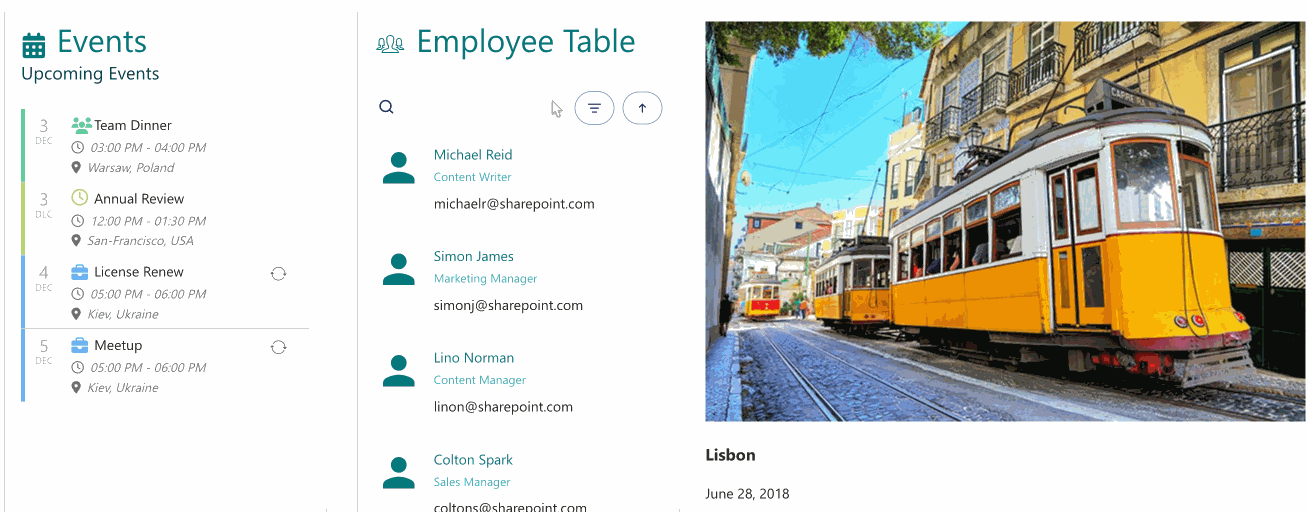This screenshot has height=512, width=1309.
Task: Click the time icon under Annual Review
Action: (77, 221)
